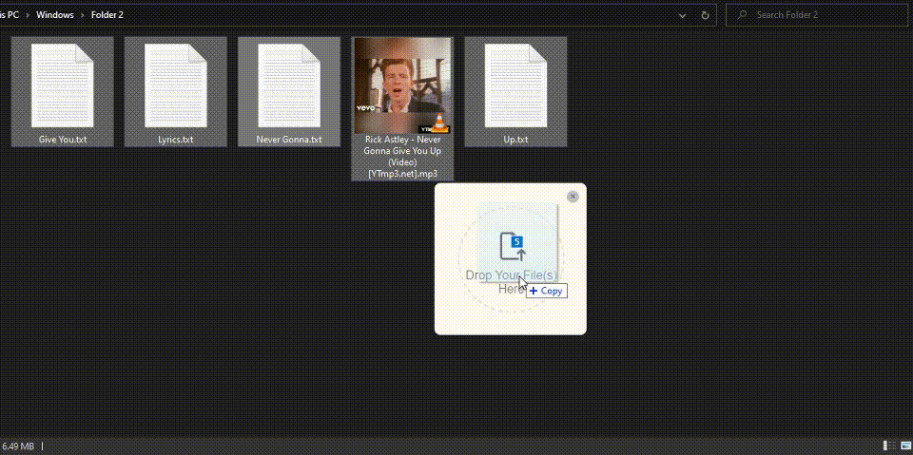Close the Drop Your File(s) Here popup
The width and height of the screenshot is (913, 455).
pyautogui.click(x=572, y=197)
